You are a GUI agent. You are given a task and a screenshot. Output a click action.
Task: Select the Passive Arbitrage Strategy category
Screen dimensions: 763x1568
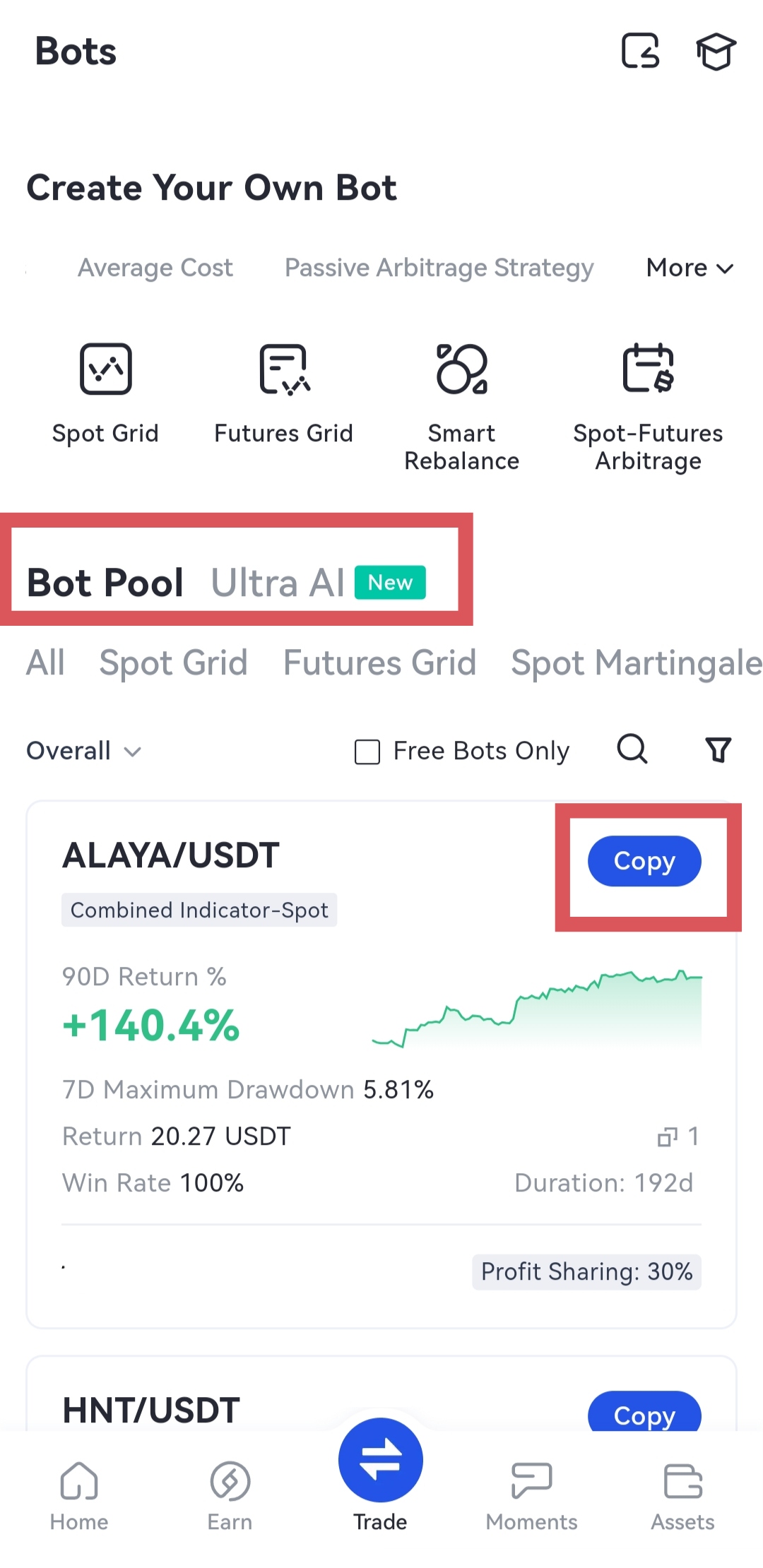[x=439, y=268]
